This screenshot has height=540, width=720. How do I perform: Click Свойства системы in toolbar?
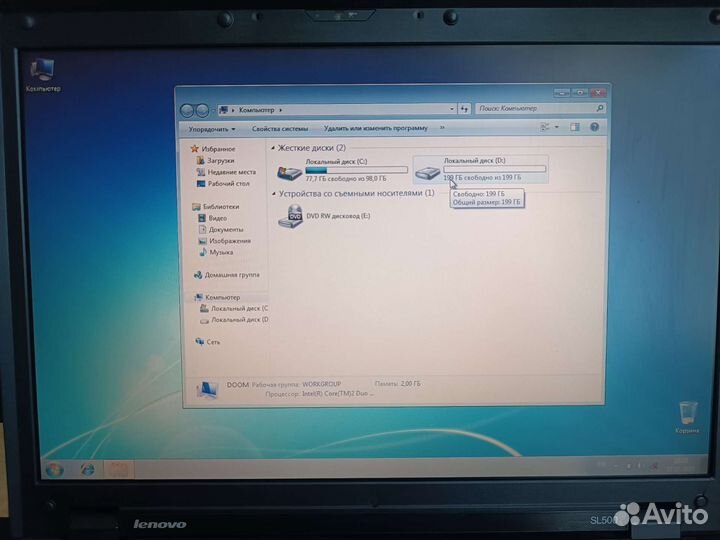click(280, 129)
